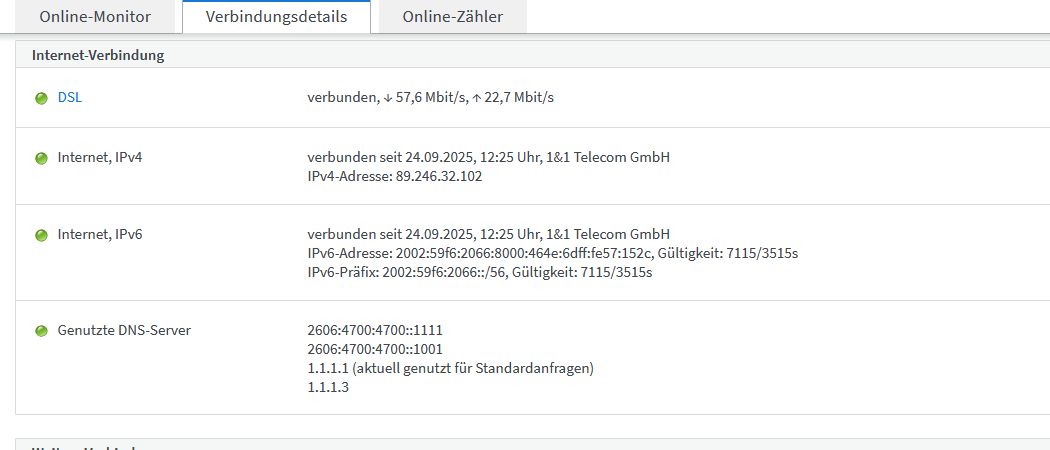Image resolution: width=1050 pixels, height=450 pixels.
Task: Click the IPv6-Präfix line
Action: click(479, 272)
